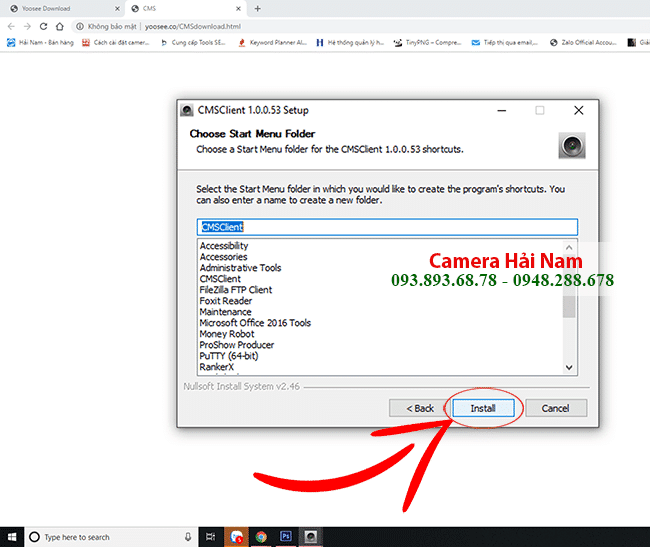Click the taskbar search box
This screenshot has width=650, height=547.
(x=112, y=537)
